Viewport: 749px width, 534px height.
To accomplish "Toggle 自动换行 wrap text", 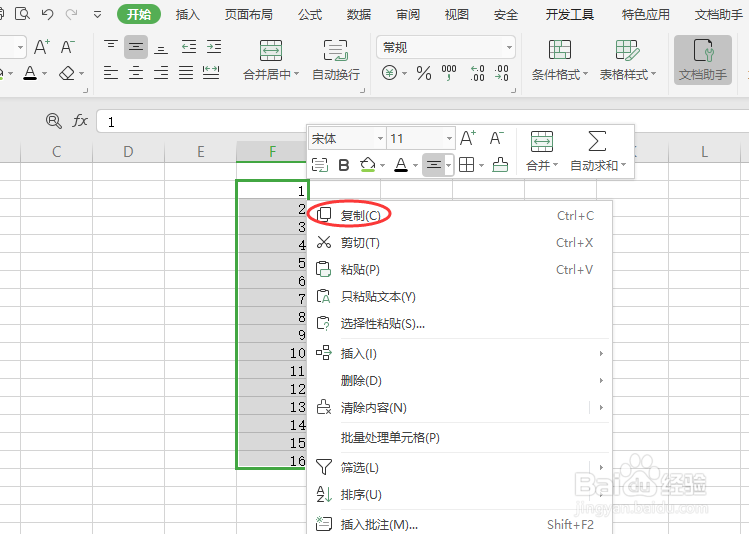I will (336, 61).
